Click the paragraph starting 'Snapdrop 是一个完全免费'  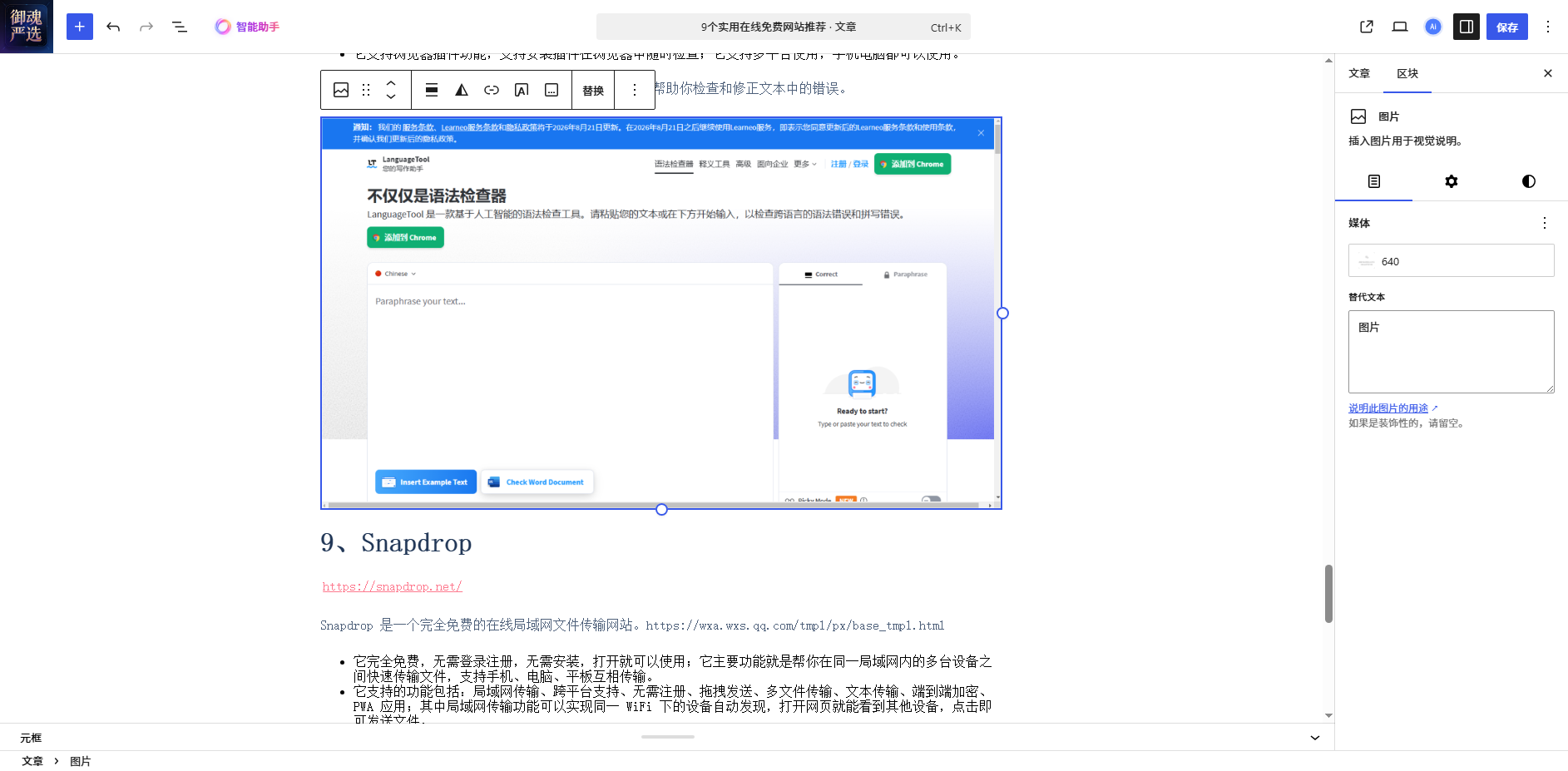[632, 625]
